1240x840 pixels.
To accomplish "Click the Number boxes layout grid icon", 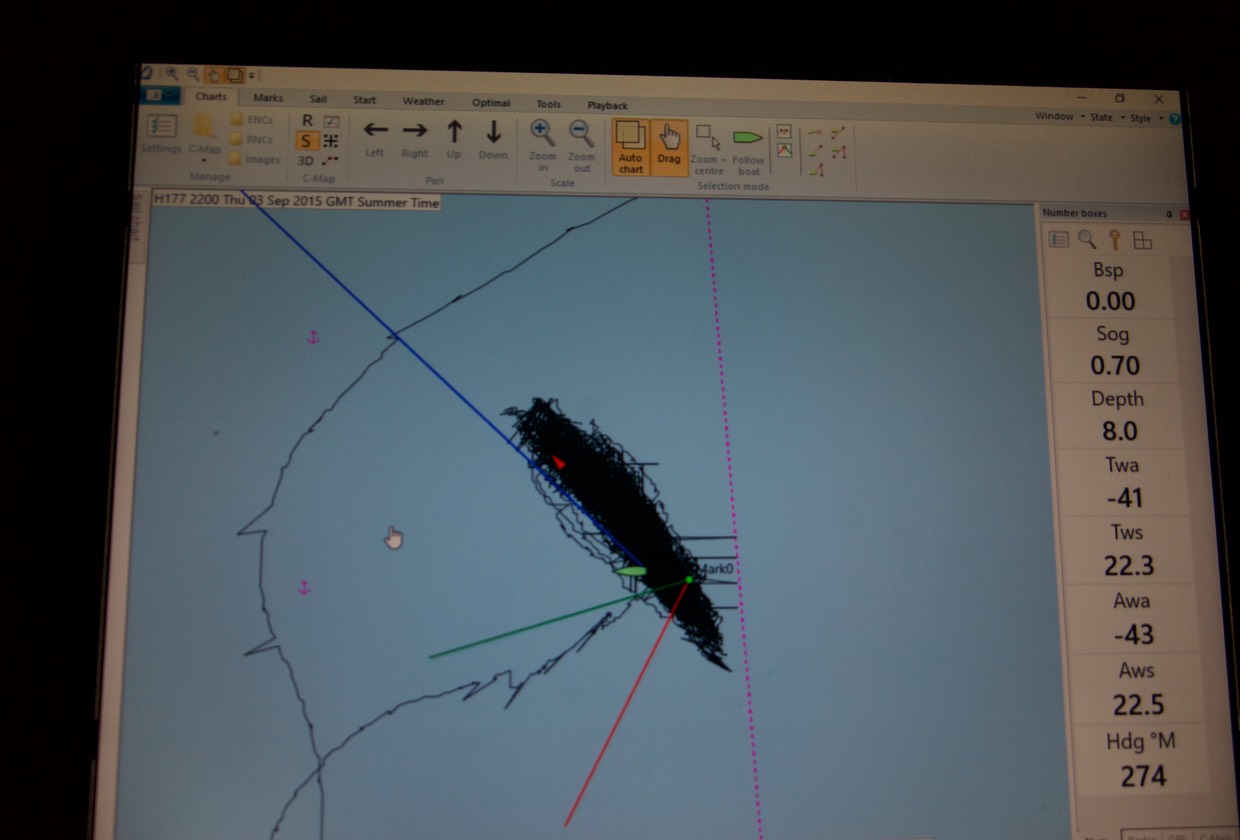I will pos(1142,240).
